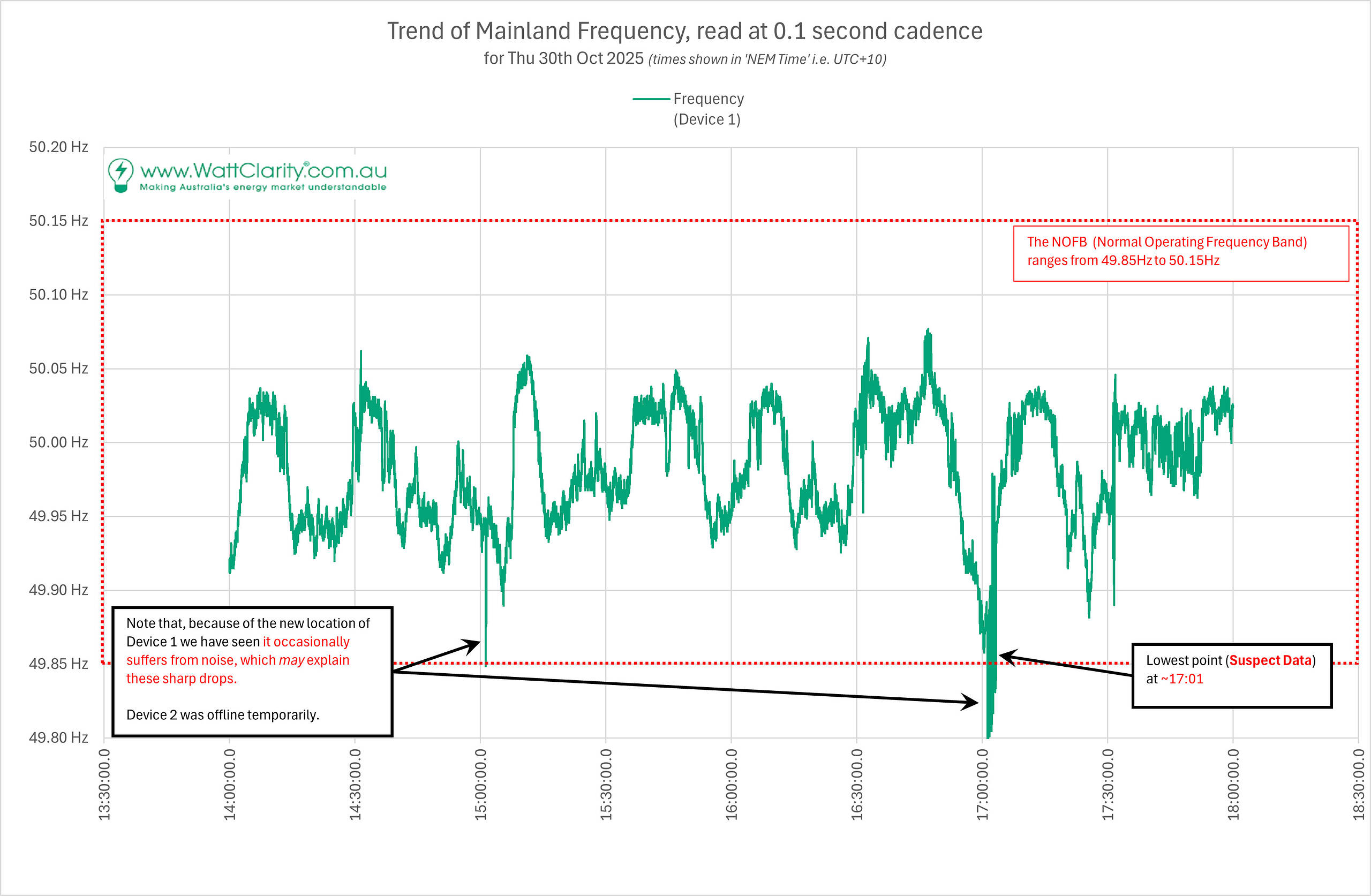Click the '~17:01' red time text

coord(1181,679)
